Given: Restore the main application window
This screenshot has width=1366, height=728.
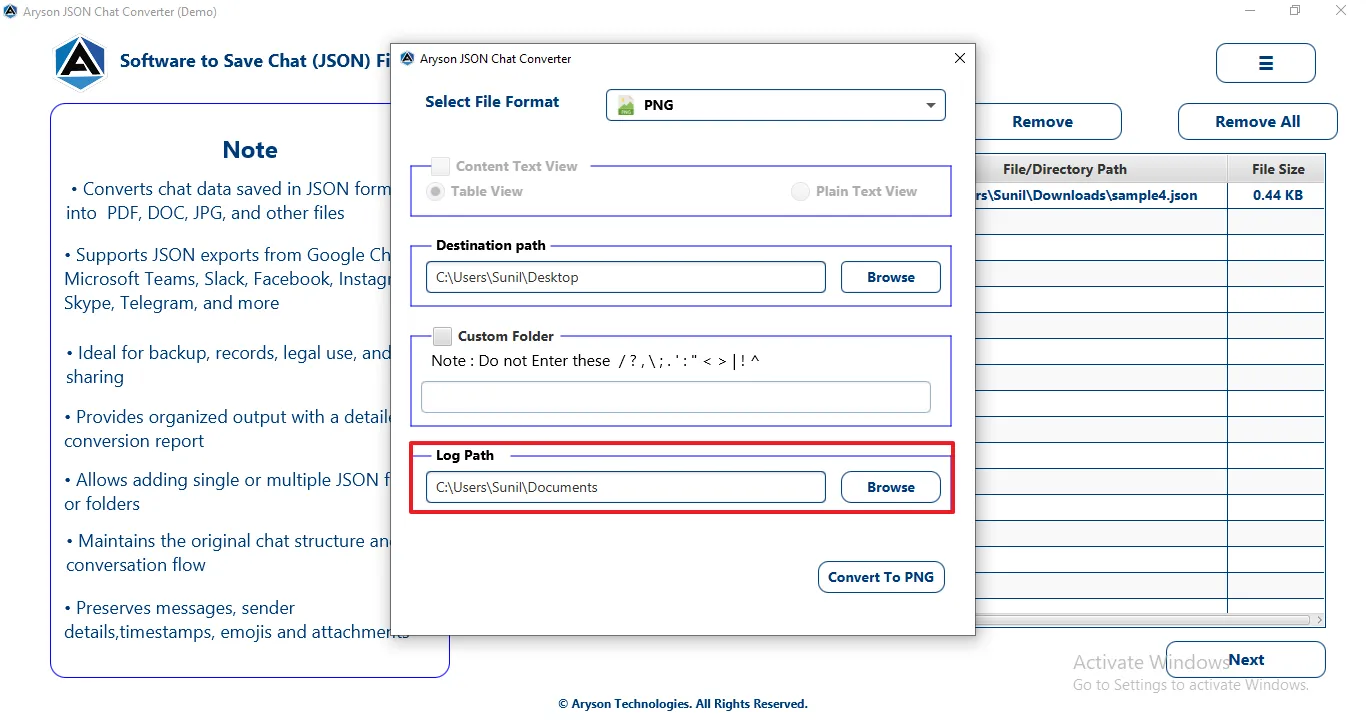Looking at the screenshot, I should pos(1295,11).
